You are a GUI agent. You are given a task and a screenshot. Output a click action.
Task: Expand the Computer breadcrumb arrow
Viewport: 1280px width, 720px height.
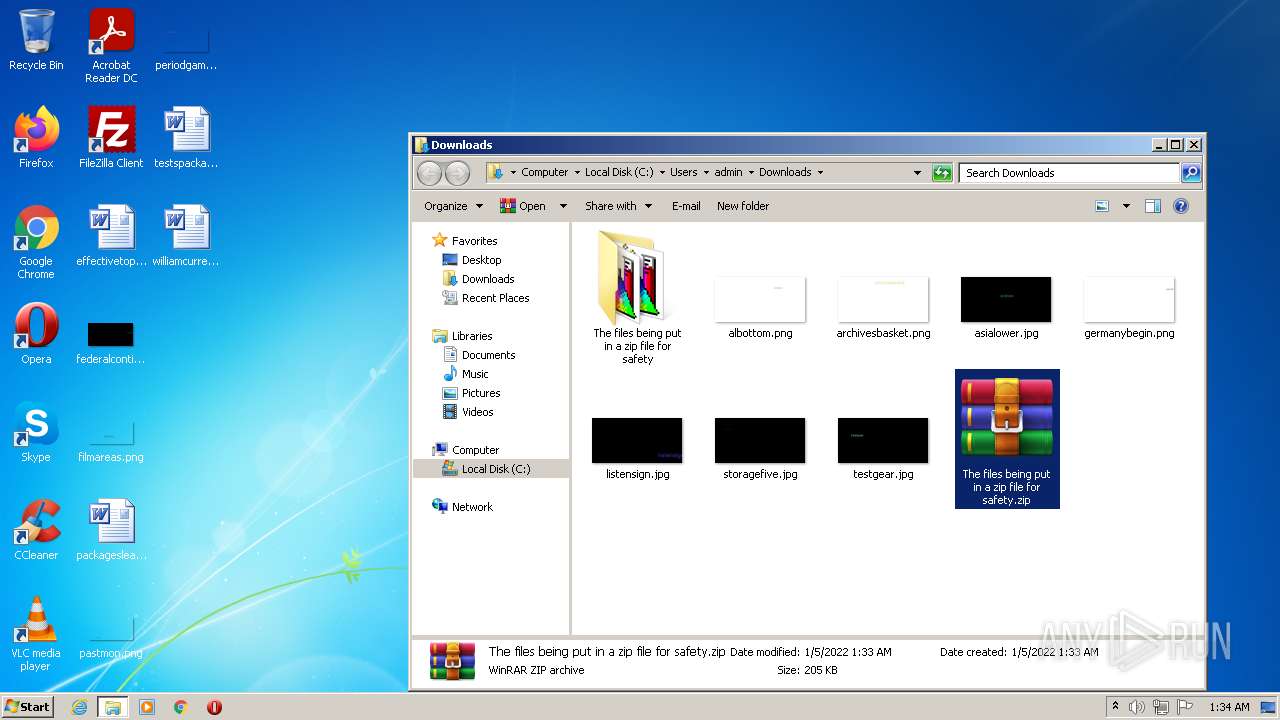click(x=577, y=172)
